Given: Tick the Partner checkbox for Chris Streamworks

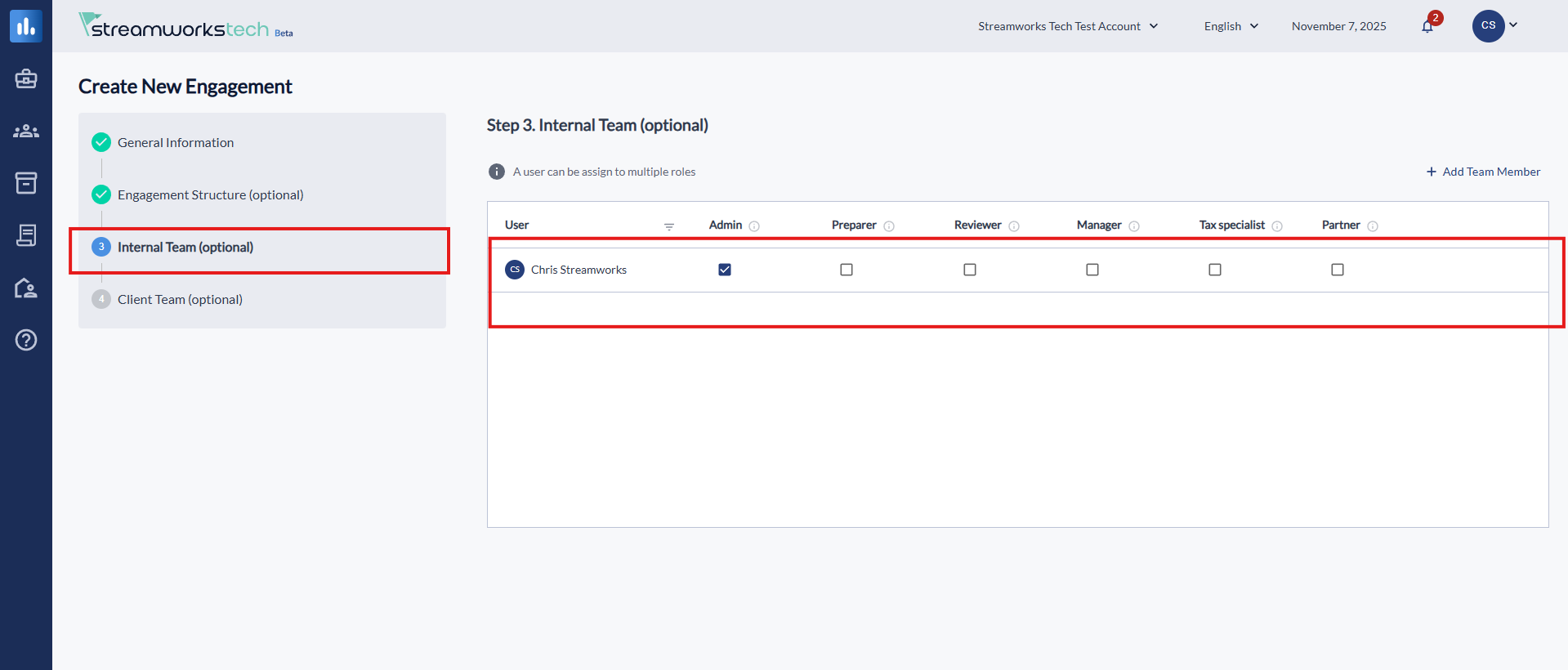Looking at the screenshot, I should point(1338,270).
